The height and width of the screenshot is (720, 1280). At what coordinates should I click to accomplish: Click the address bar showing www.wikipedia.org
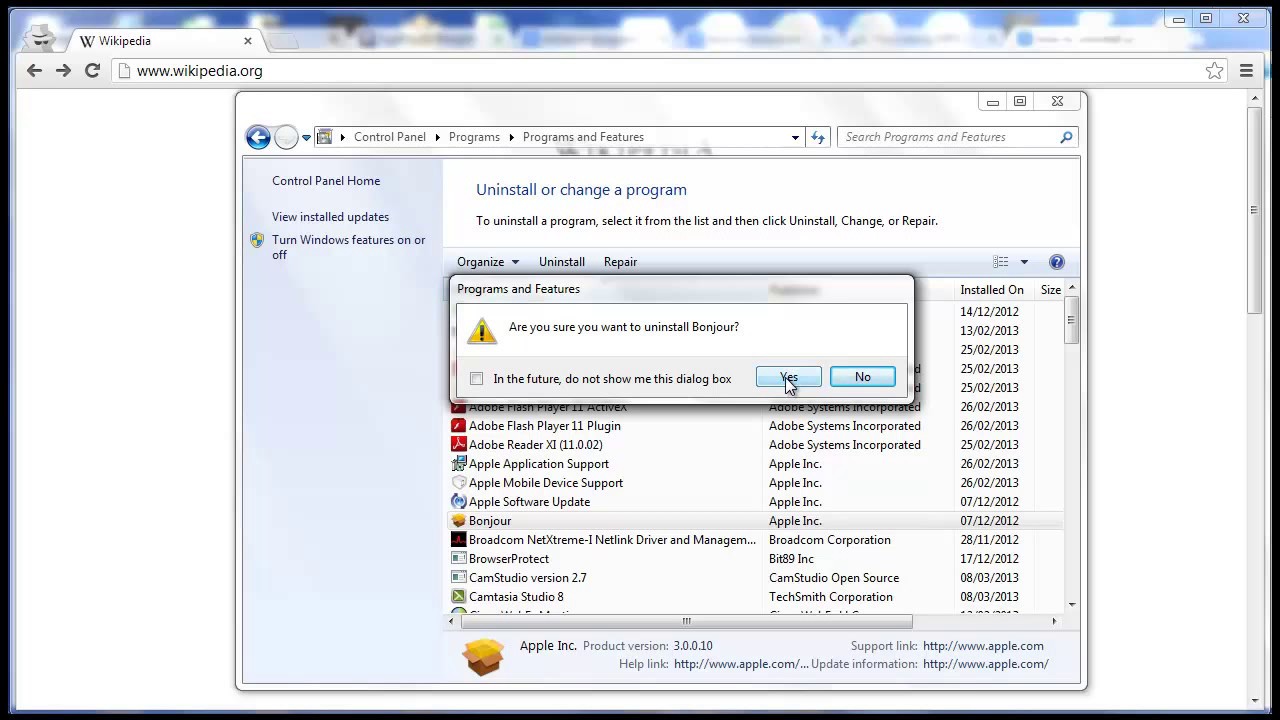(660, 71)
